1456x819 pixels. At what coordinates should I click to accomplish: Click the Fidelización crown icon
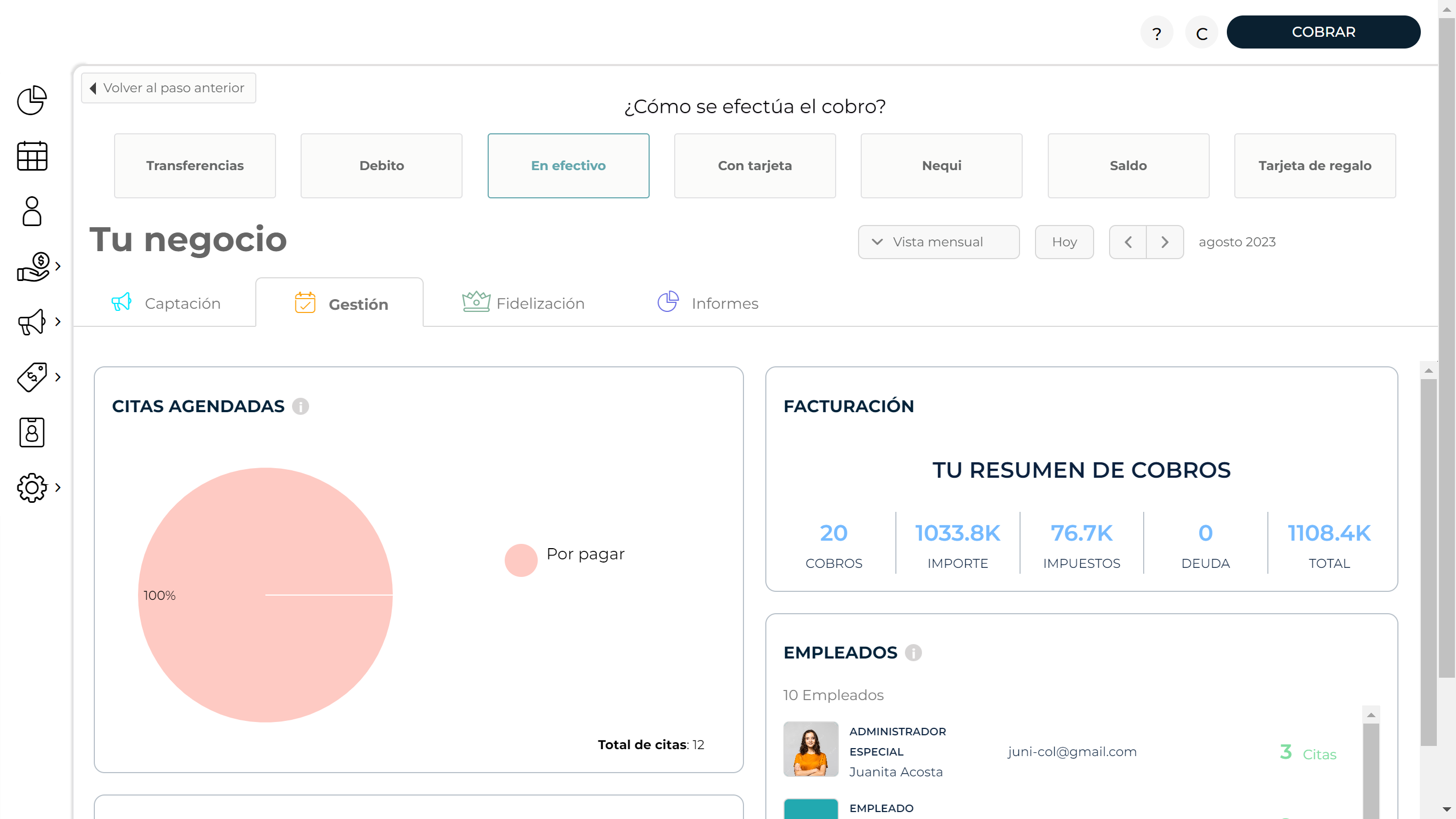(476, 301)
